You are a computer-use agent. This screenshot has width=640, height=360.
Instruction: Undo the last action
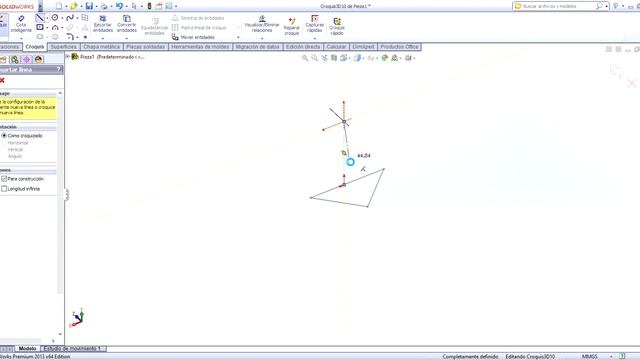coord(119,6)
